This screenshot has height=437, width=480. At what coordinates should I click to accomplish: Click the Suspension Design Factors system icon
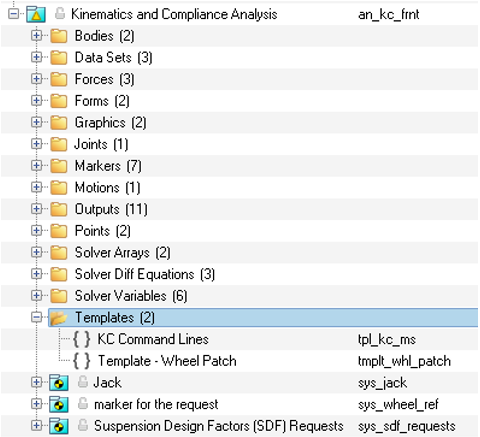[x=59, y=426]
